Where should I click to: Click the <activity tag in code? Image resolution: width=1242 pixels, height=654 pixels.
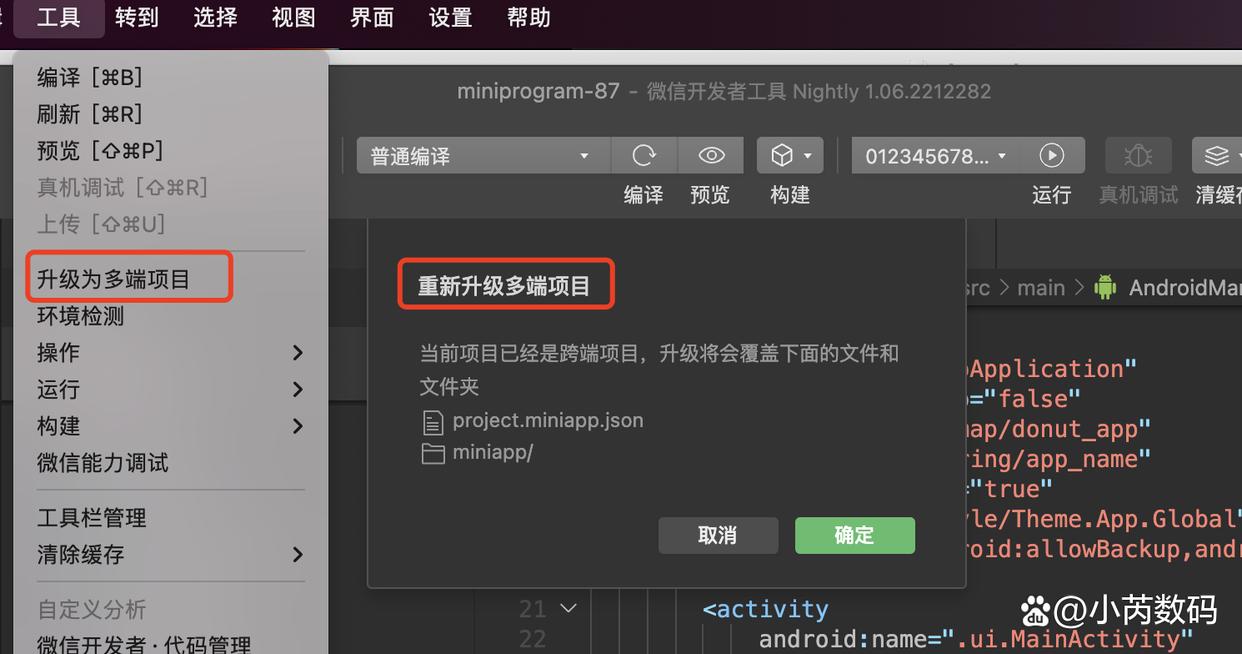(766, 609)
